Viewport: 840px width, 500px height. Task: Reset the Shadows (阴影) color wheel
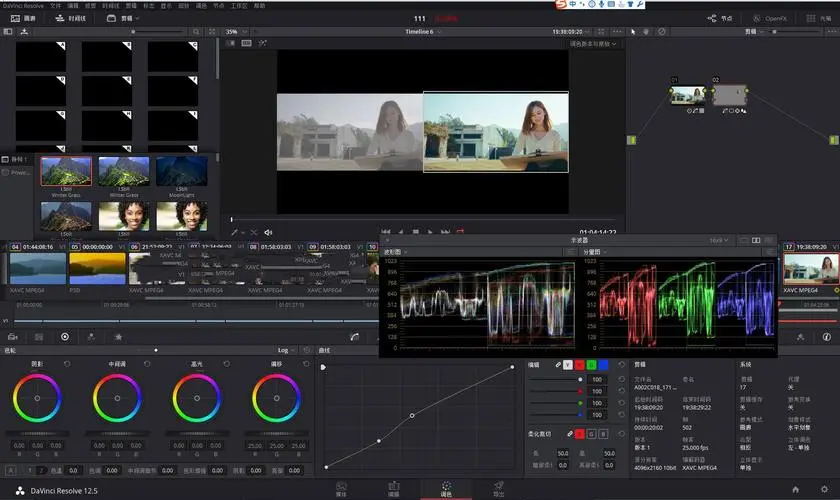click(x=67, y=364)
